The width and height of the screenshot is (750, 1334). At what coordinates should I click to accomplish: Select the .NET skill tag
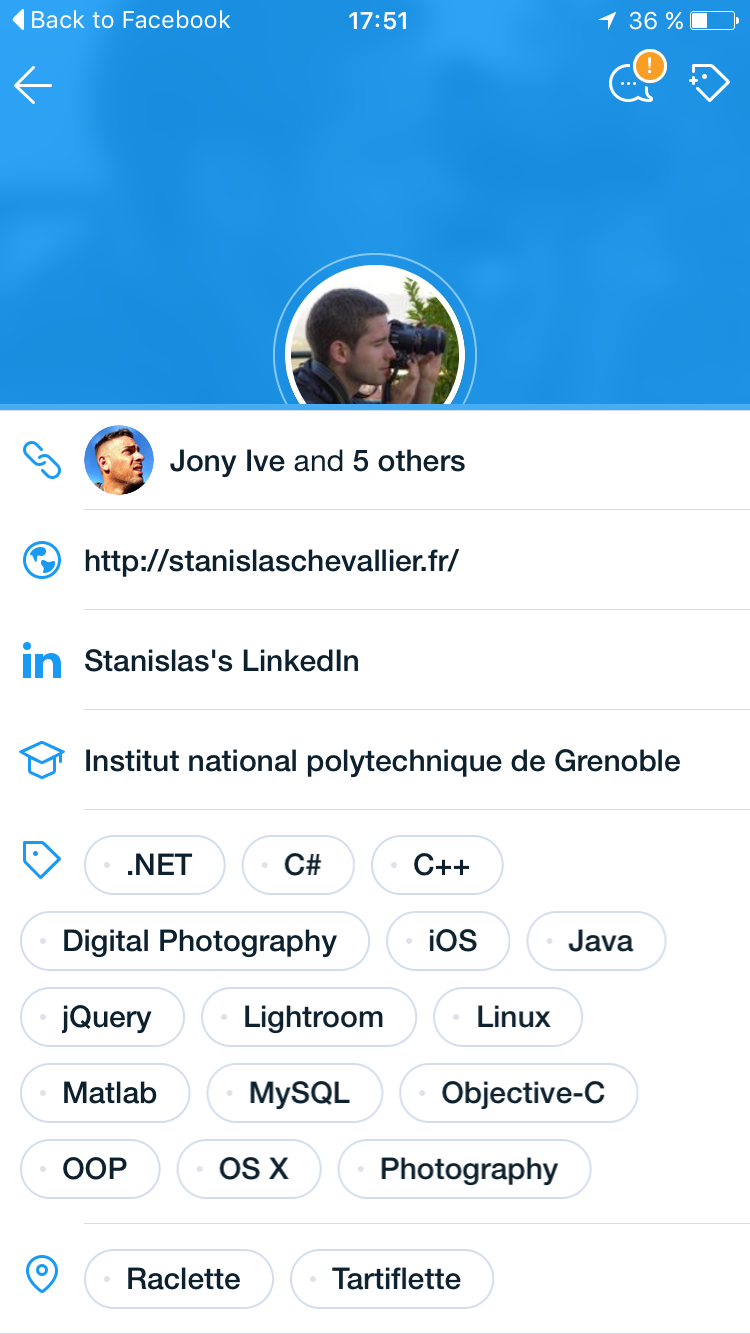(155, 865)
